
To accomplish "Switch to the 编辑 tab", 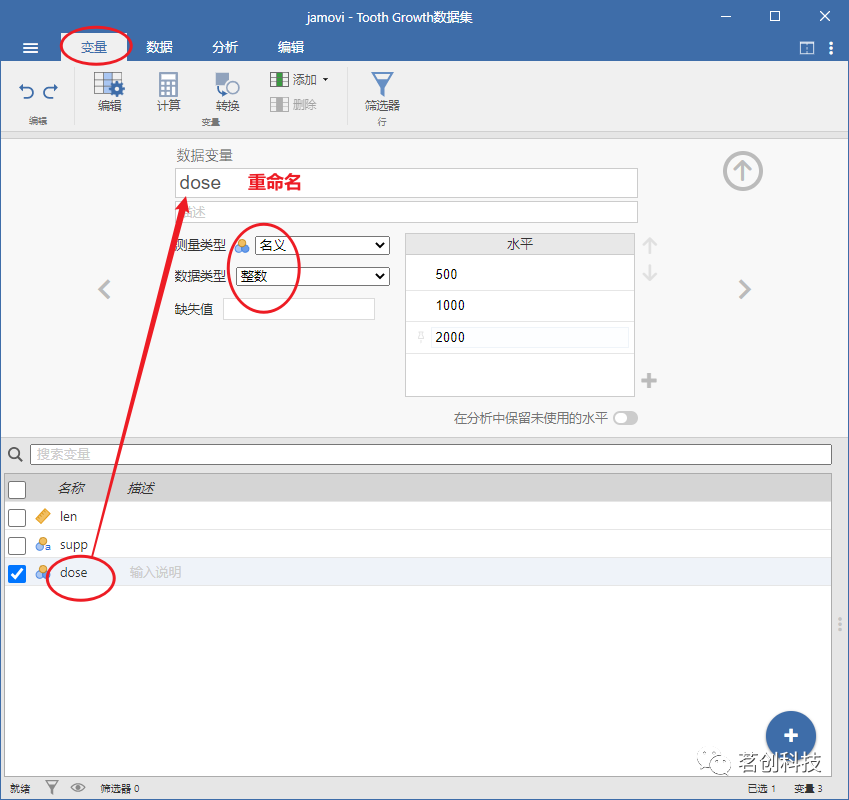I will pyautogui.click(x=291, y=47).
